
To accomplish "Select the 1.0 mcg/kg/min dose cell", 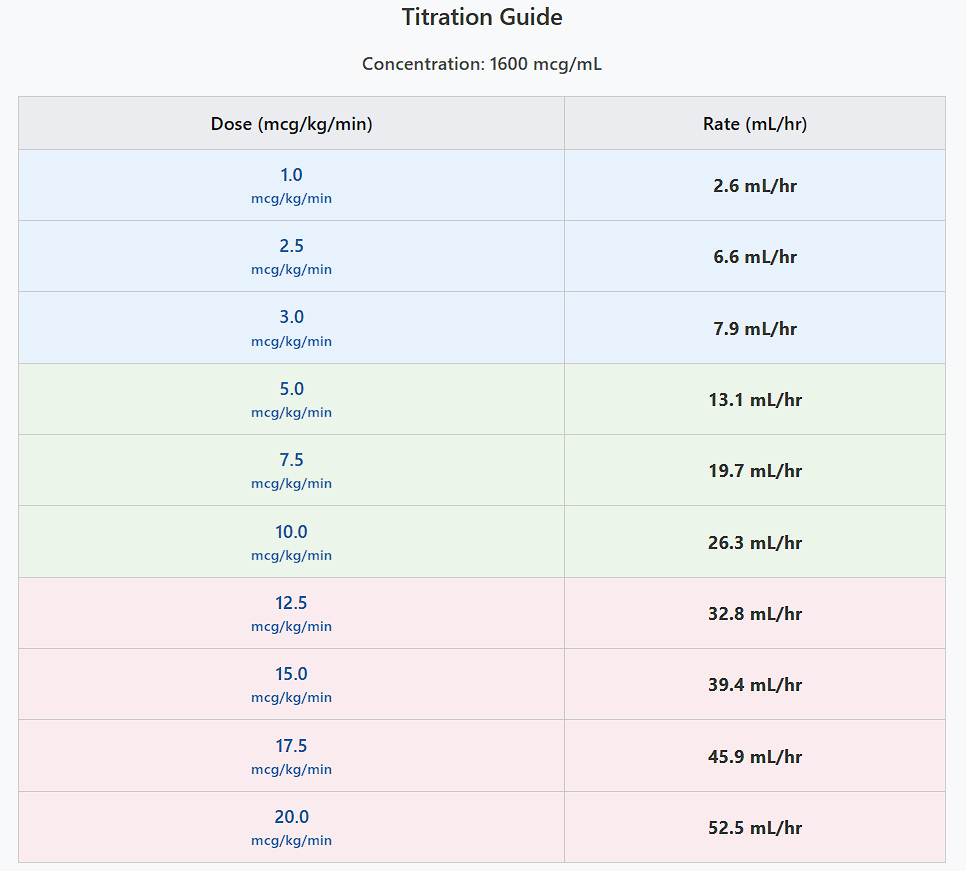I will click(x=291, y=185).
